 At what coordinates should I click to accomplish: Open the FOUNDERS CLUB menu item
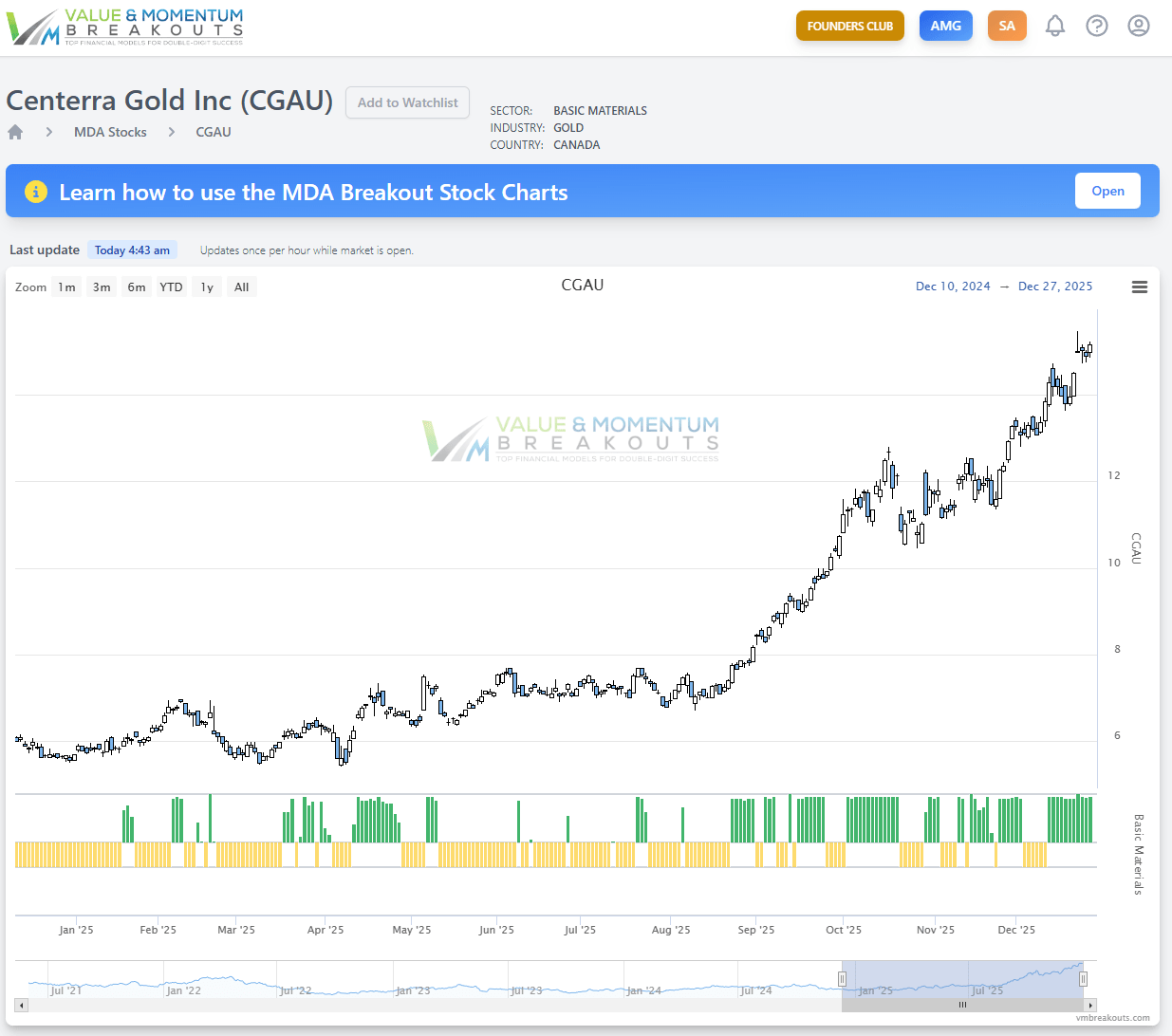pyautogui.click(x=849, y=27)
